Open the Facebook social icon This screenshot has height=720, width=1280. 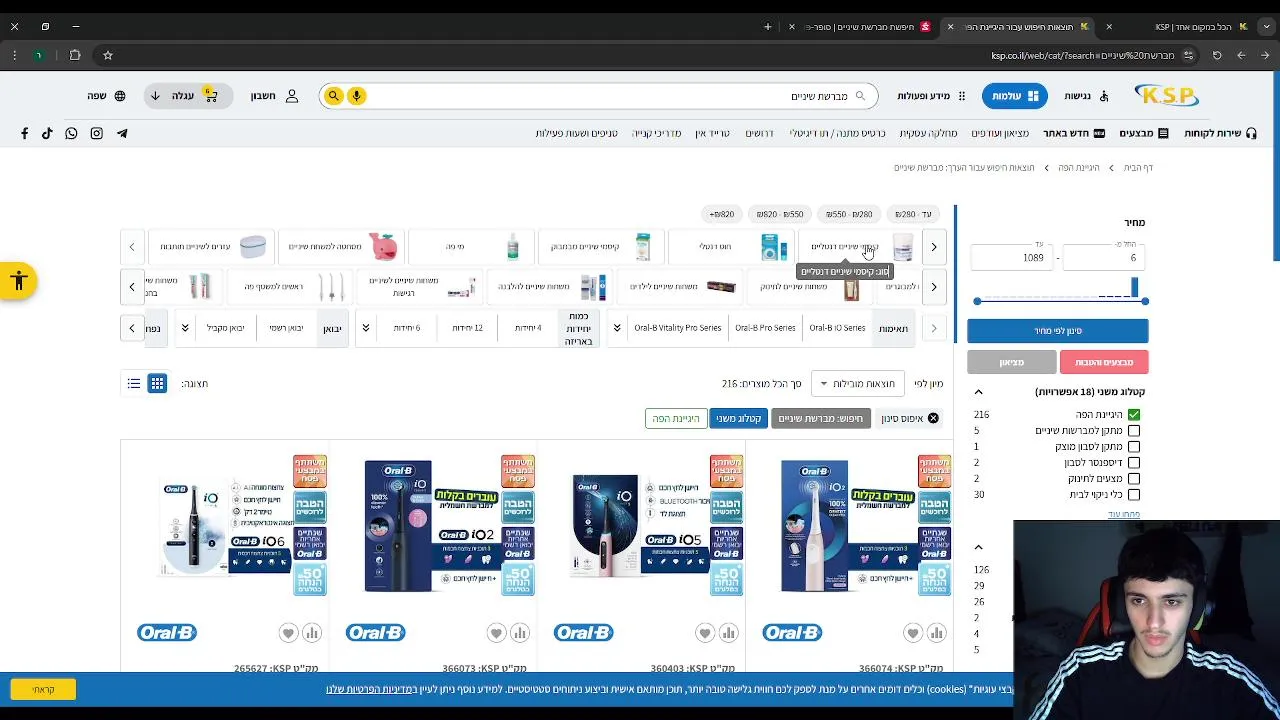tap(24, 133)
